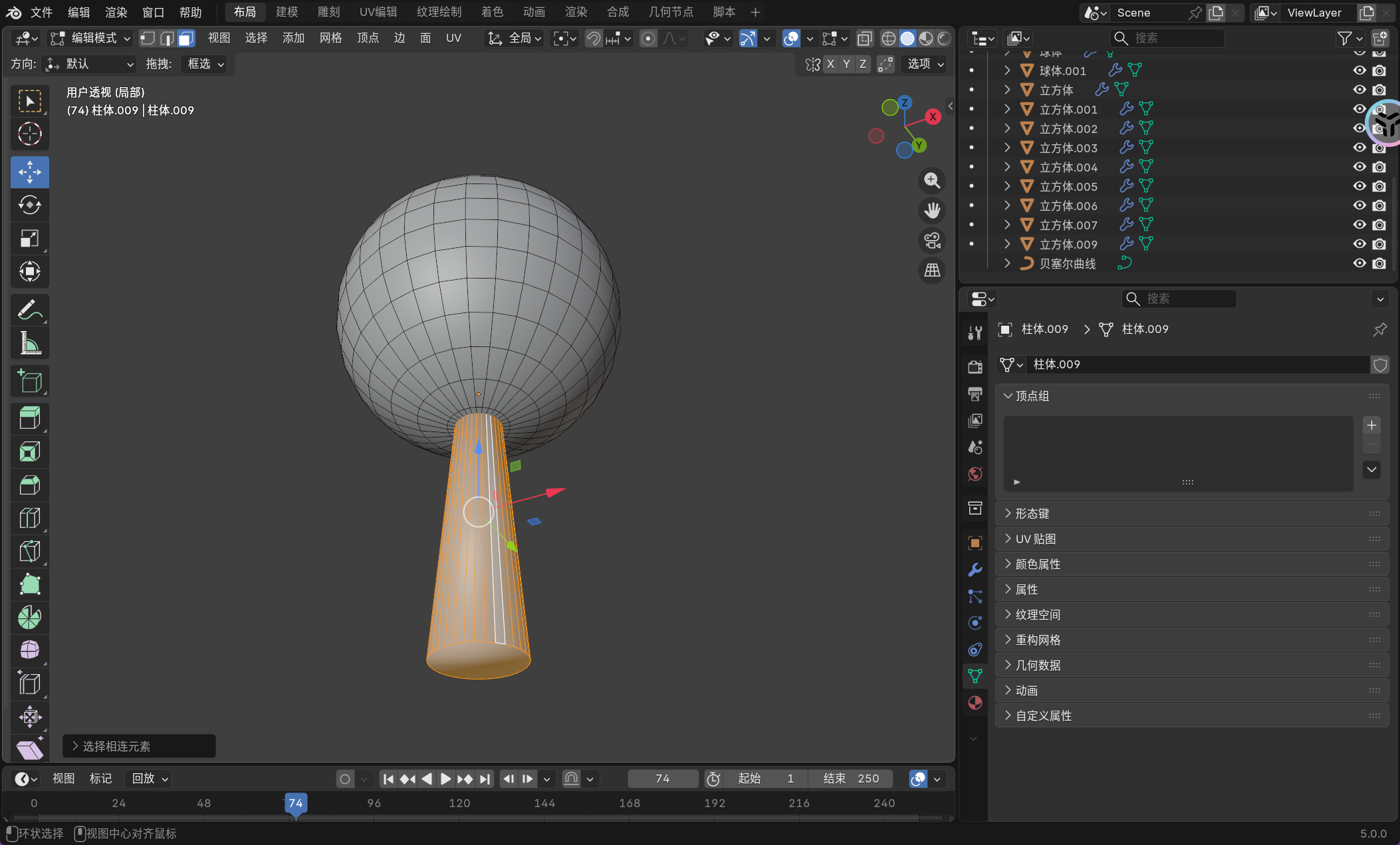
Task: Pick the Measure tool
Action: click(x=29, y=343)
